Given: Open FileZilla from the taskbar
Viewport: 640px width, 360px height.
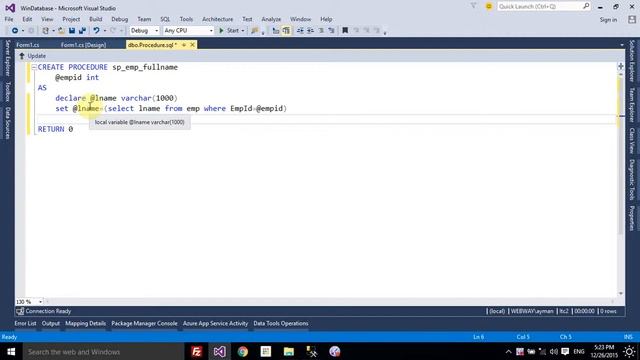Looking at the screenshot, I should 196,351.
